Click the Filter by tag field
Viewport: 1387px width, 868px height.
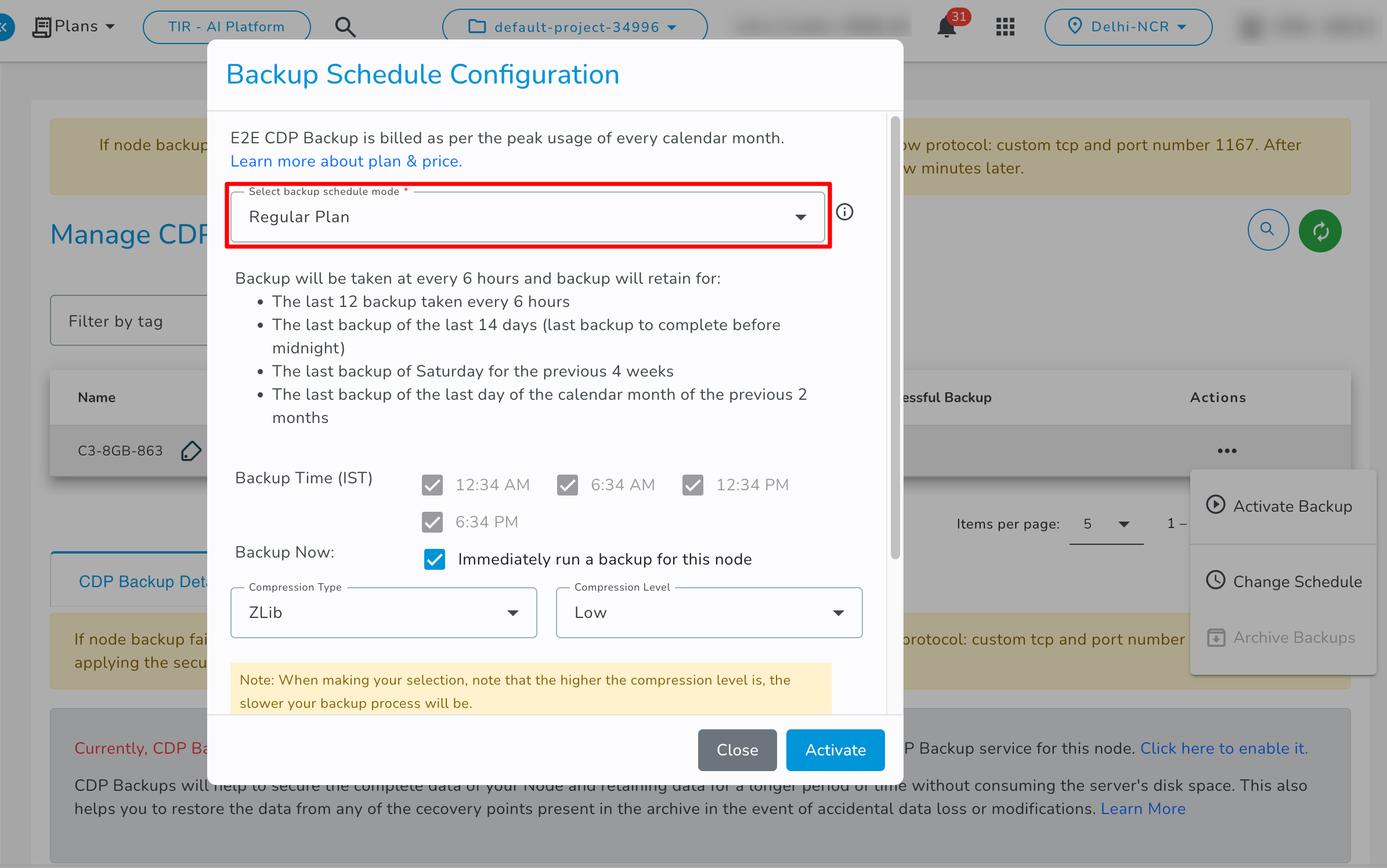pos(129,321)
